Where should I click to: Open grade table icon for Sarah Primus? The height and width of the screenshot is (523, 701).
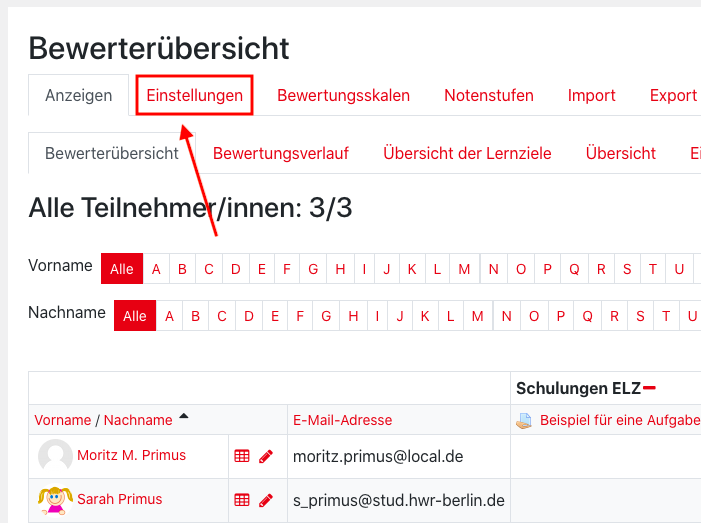pyautogui.click(x=241, y=500)
